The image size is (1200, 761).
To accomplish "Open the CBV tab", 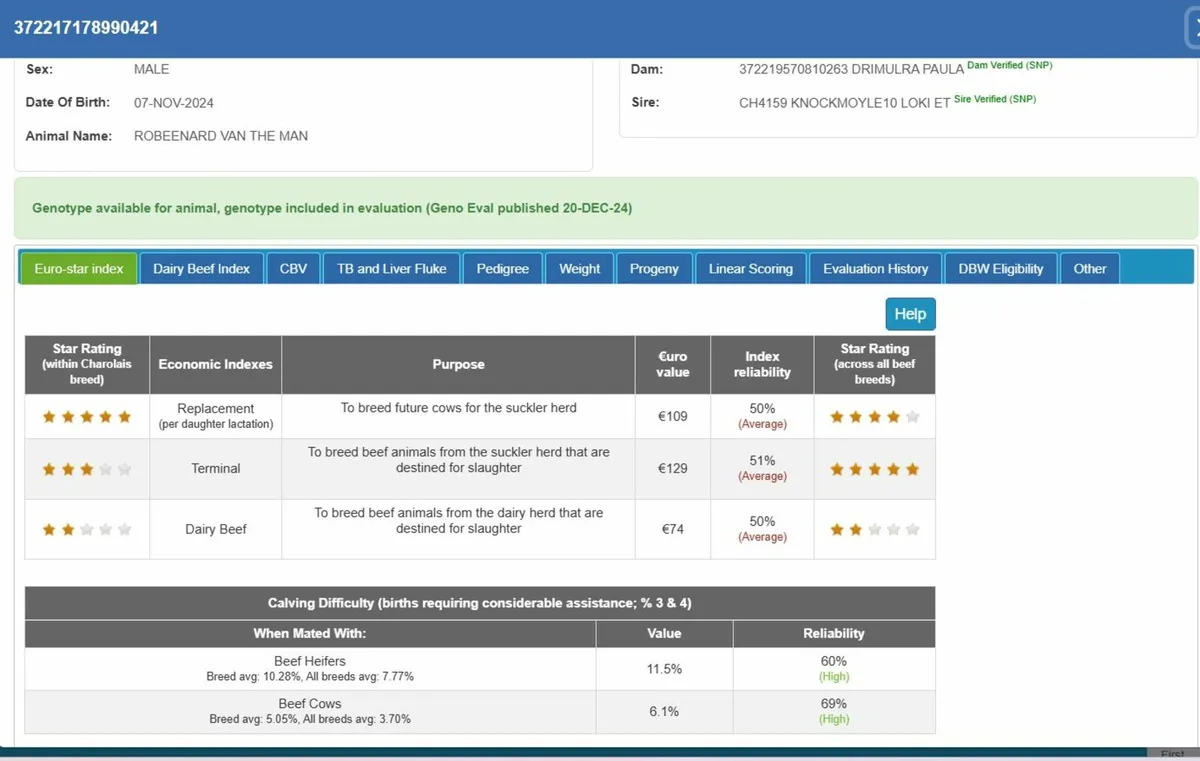I will pos(293,269).
